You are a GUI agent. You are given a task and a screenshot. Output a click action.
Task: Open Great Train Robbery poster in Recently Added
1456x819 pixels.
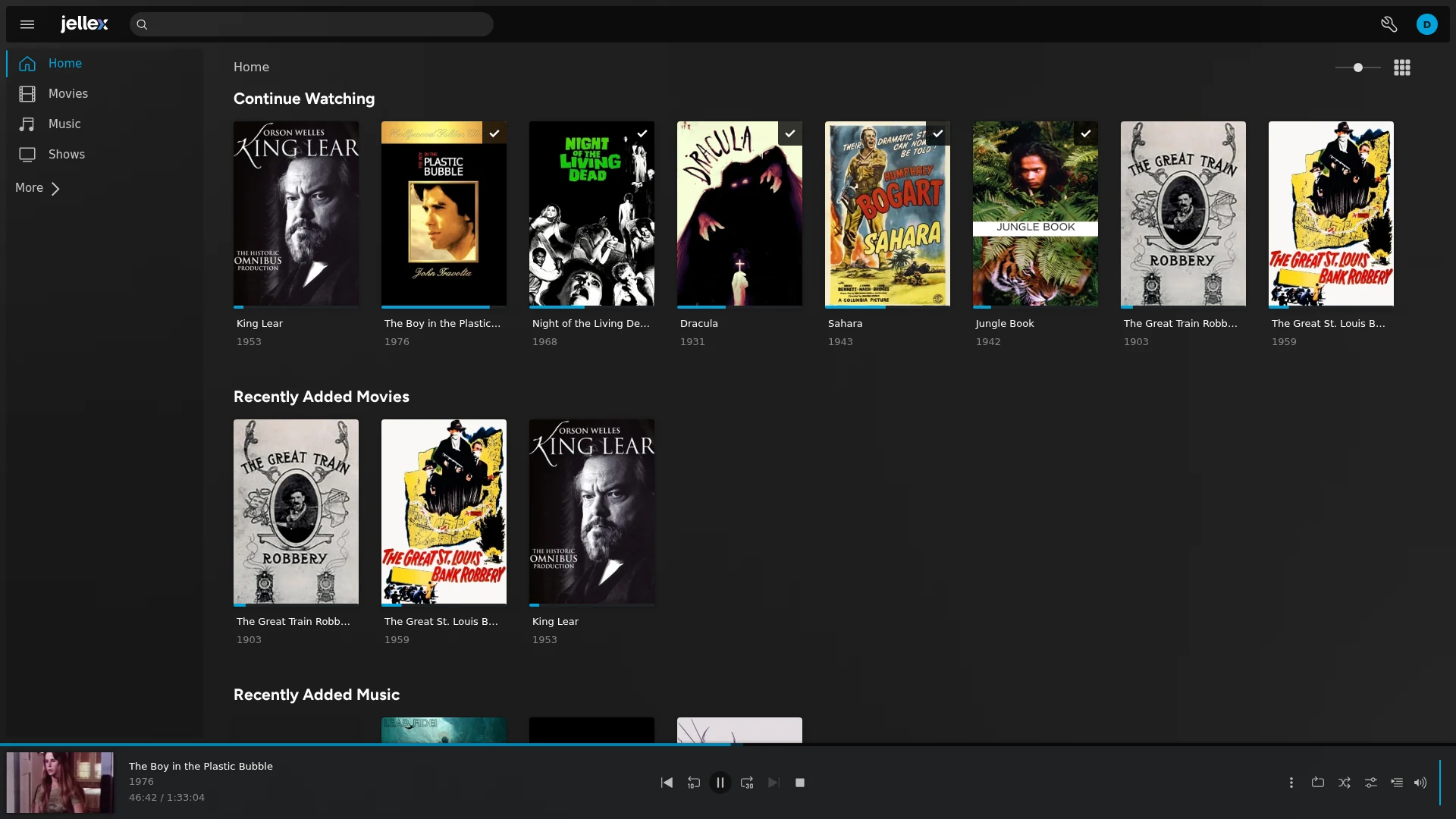click(x=296, y=512)
